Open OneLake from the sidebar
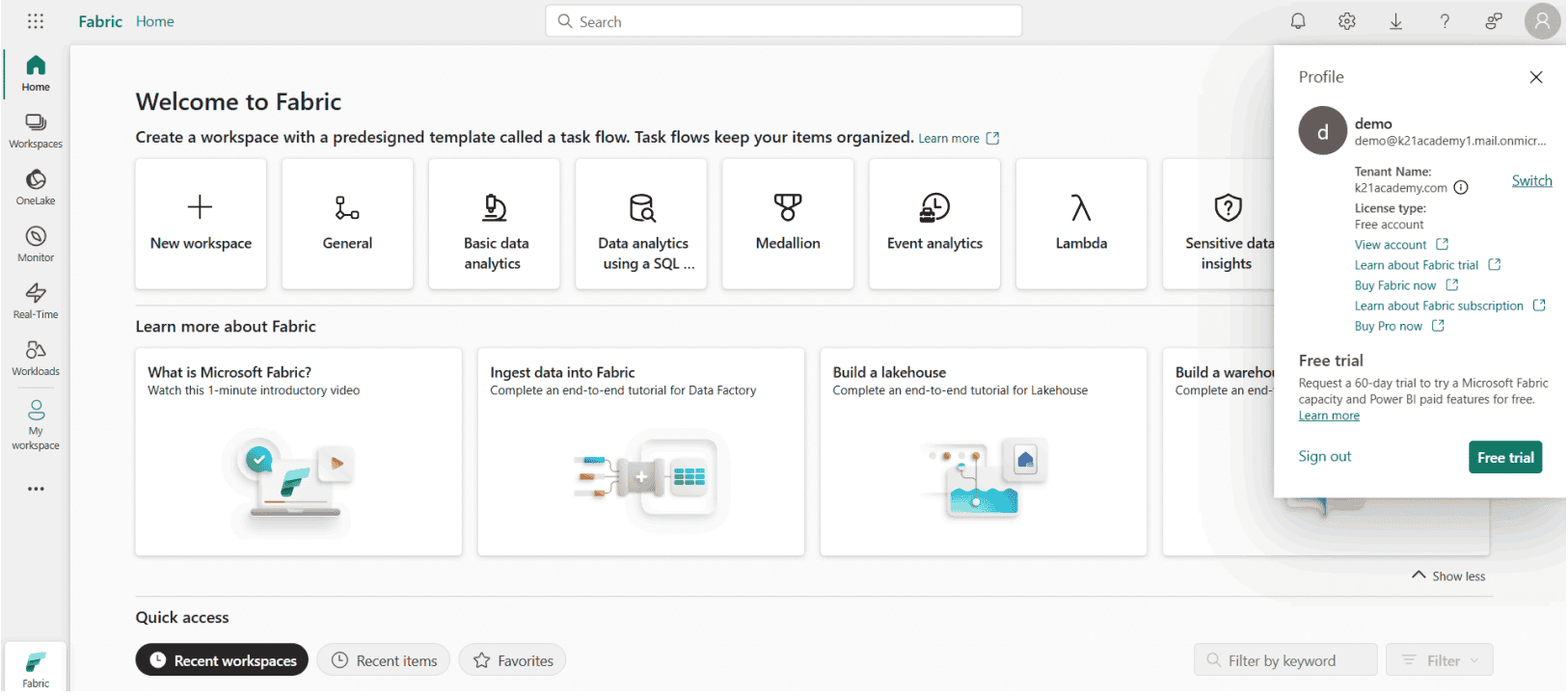This screenshot has width=1568, height=696. (x=36, y=187)
